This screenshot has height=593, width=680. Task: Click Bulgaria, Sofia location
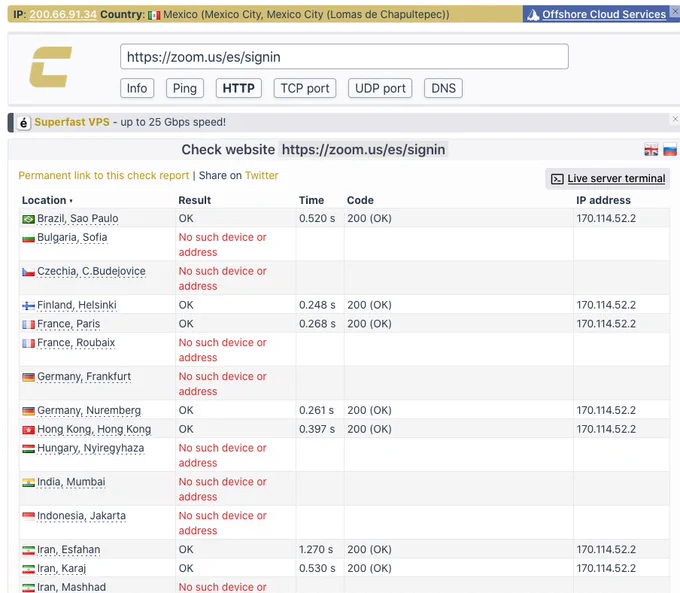72,238
